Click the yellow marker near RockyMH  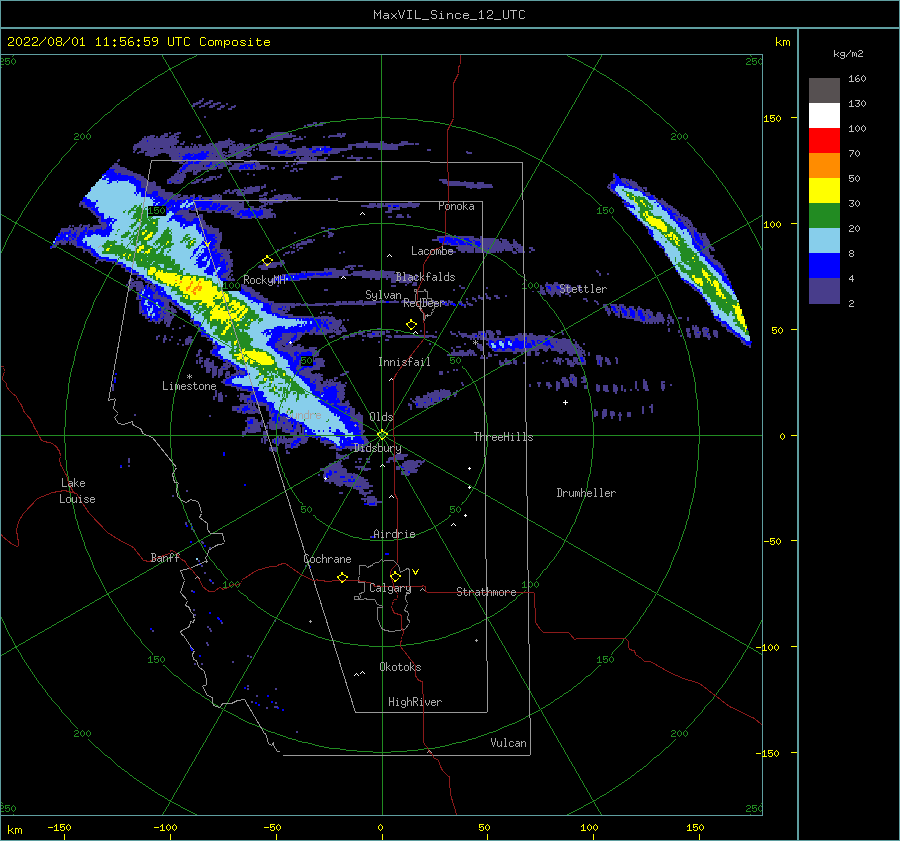(x=267, y=261)
